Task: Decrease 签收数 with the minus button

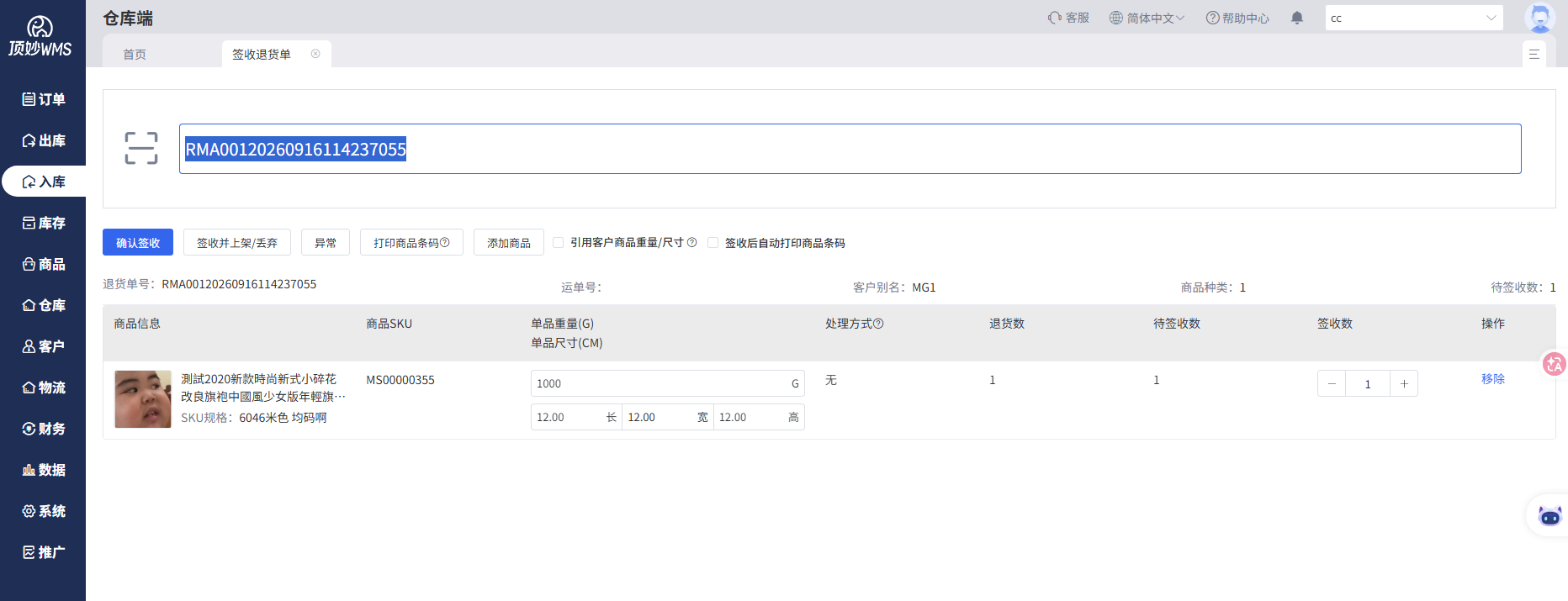Action: coord(1332,383)
